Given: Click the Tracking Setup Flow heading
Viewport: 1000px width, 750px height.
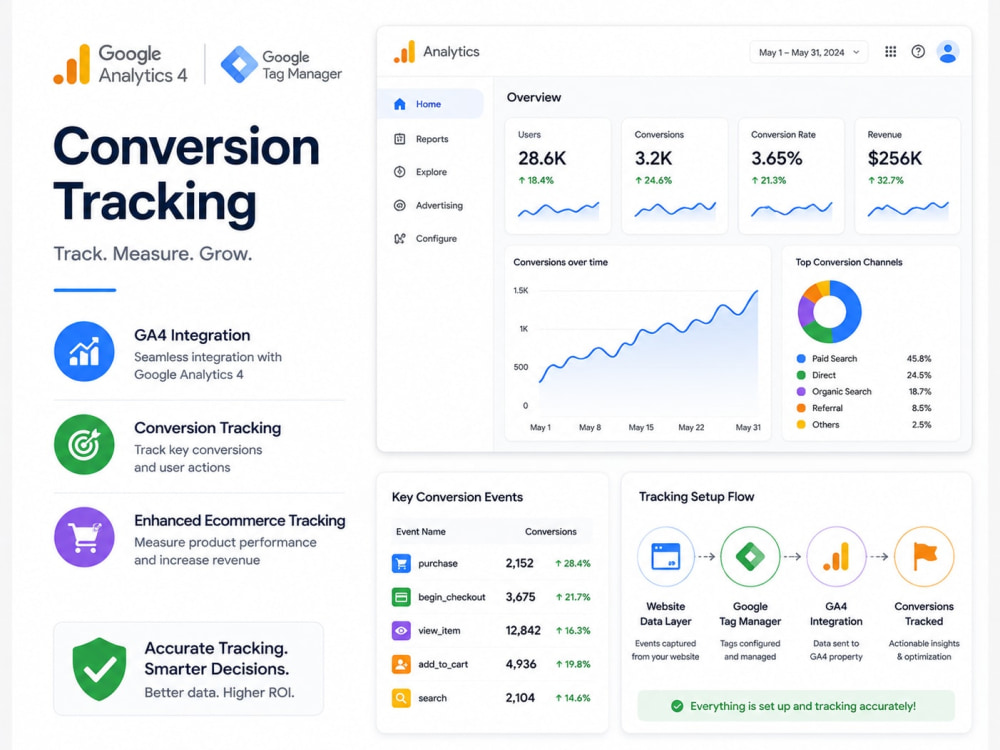Looking at the screenshot, I should coord(696,497).
